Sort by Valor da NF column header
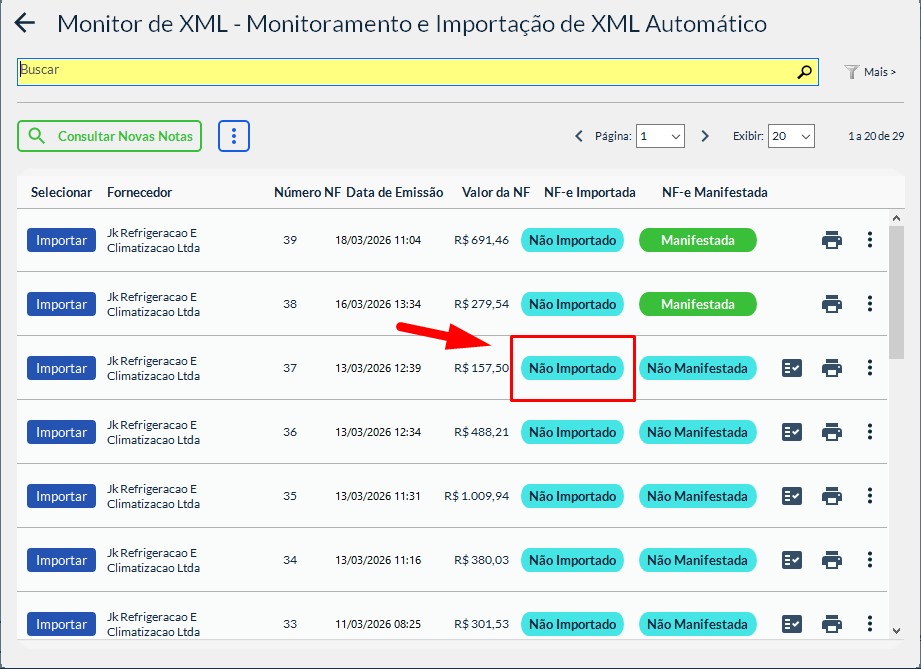The width and height of the screenshot is (921, 669). point(495,192)
